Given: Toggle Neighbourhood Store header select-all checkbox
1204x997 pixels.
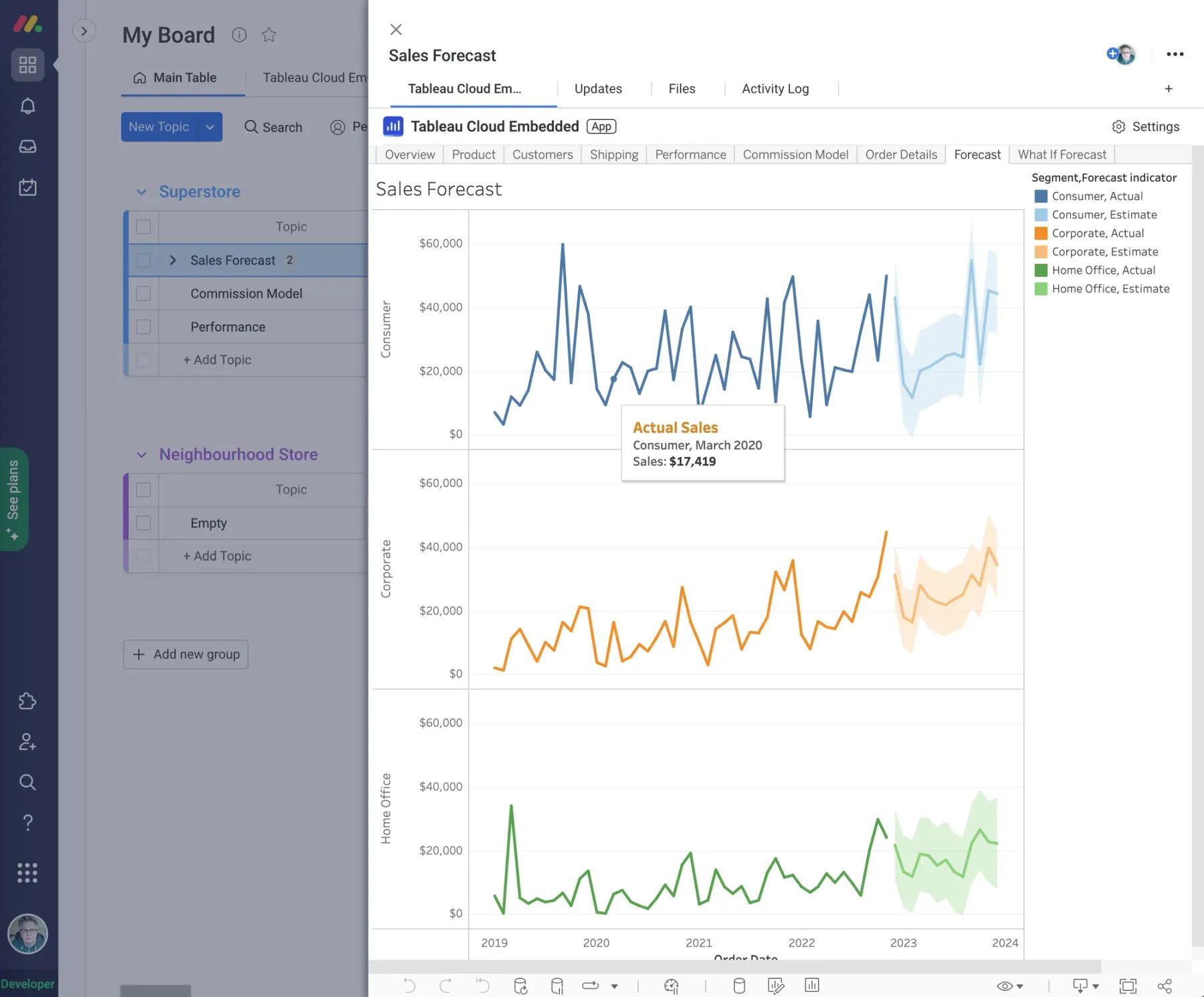Looking at the screenshot, I should coord(143,490).
